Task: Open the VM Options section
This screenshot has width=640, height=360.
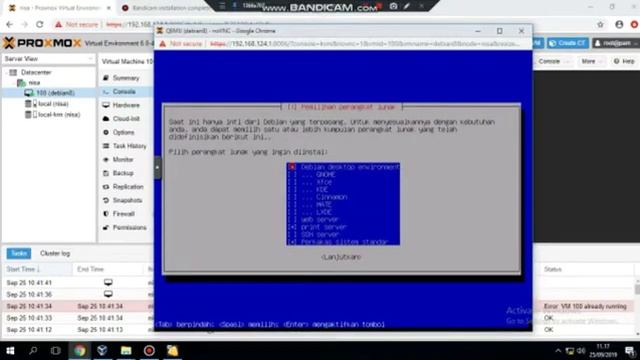Action: [x=123, y=132]
